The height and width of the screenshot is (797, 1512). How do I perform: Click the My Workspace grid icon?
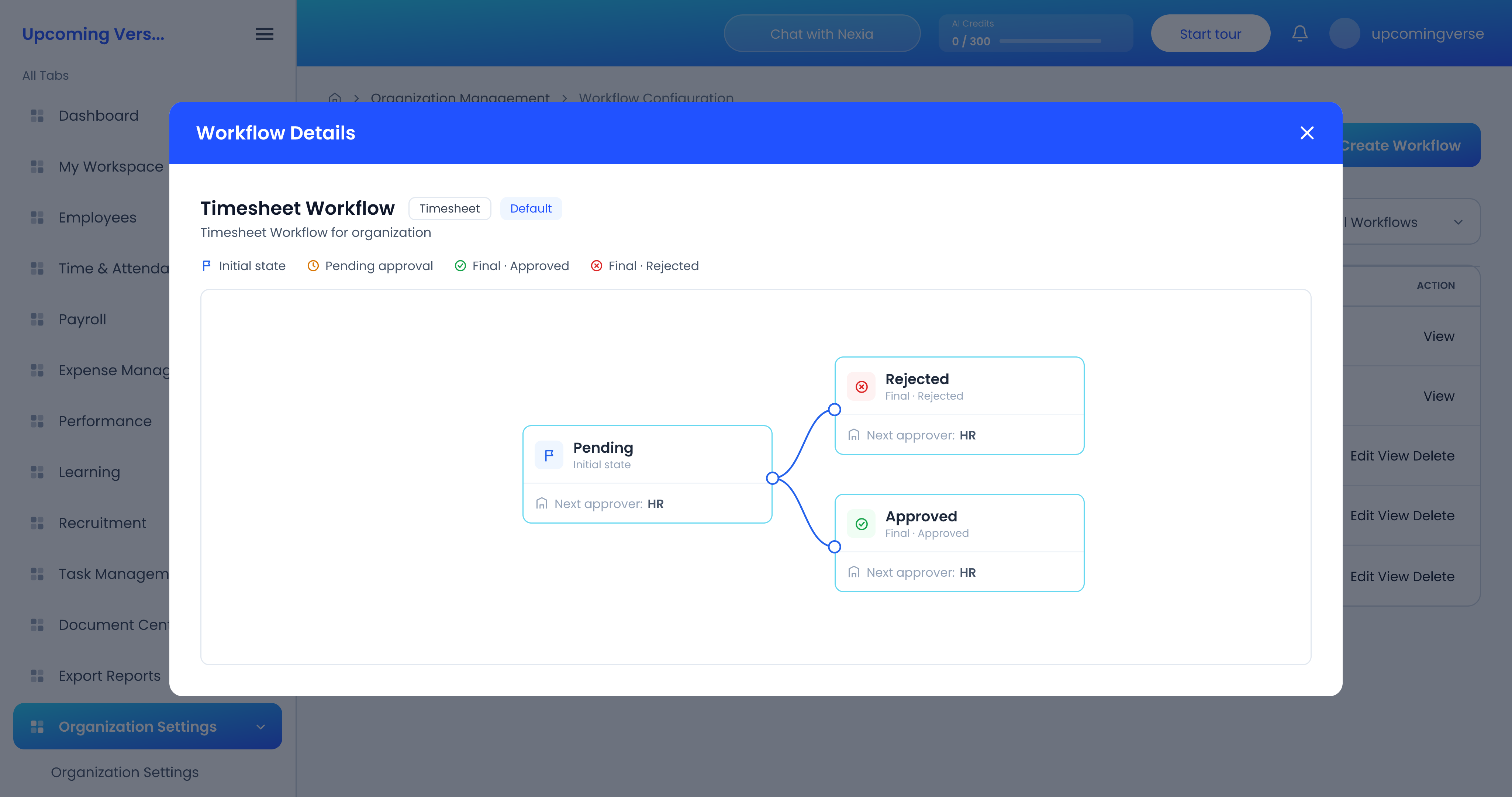point(37,167)
